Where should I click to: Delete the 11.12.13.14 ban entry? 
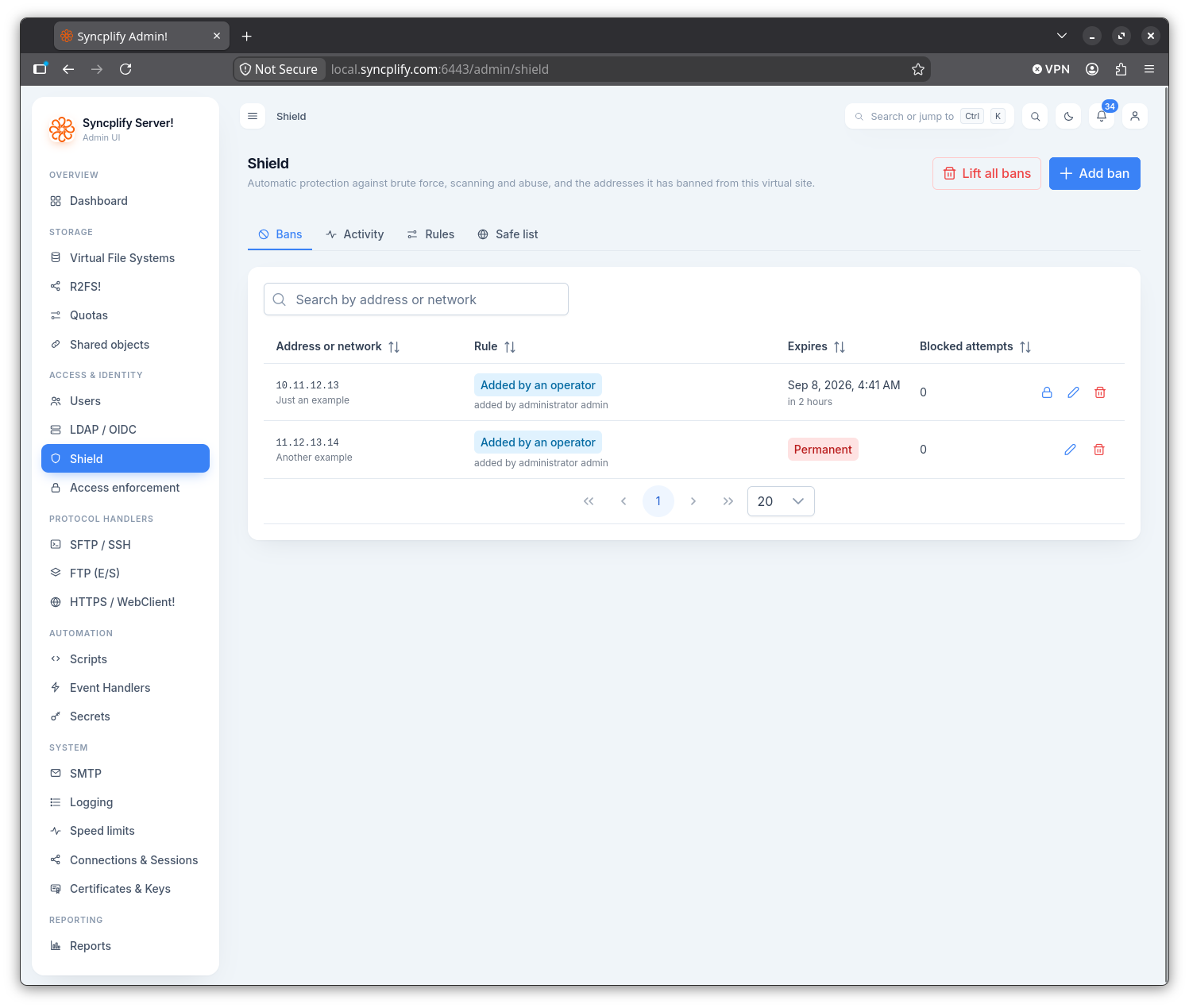1099,450
